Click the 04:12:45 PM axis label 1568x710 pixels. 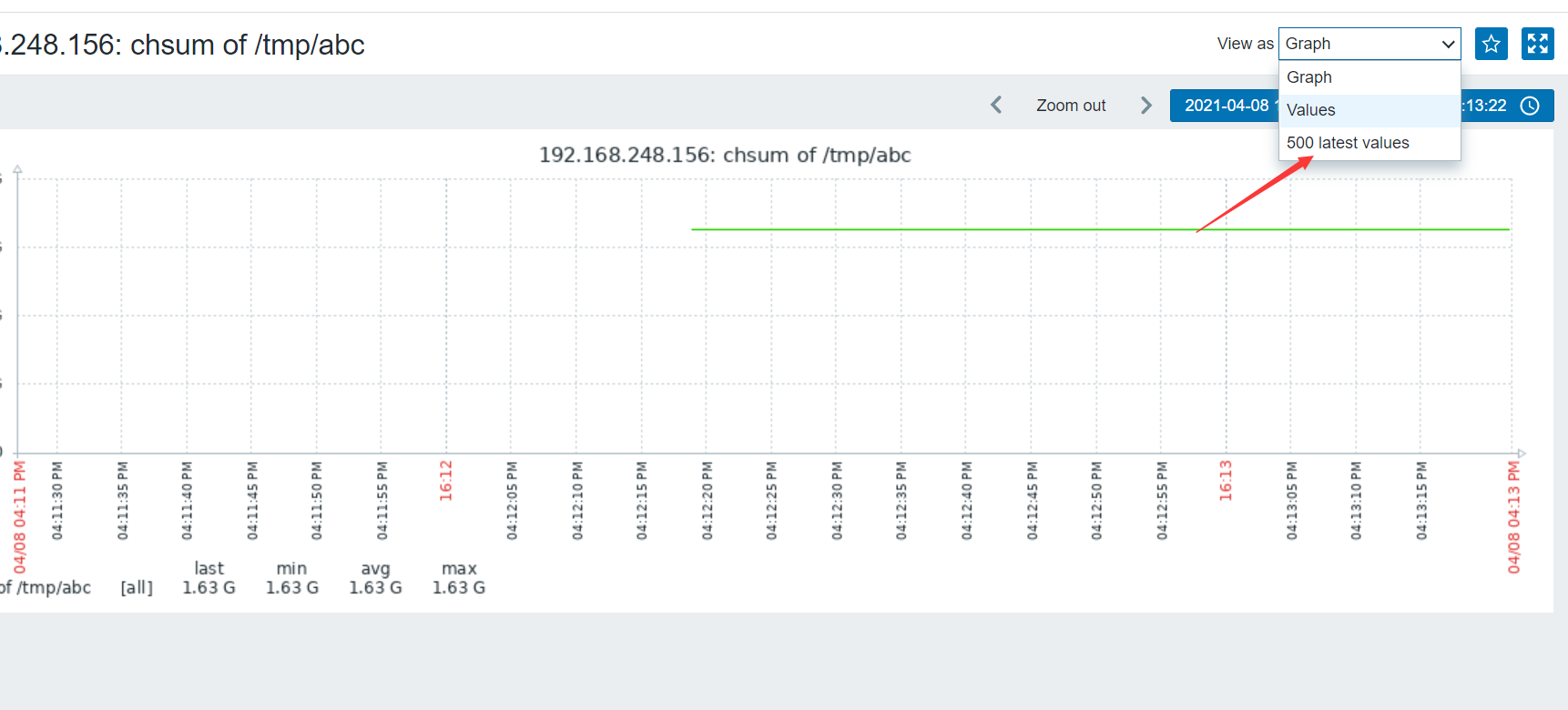[x=1032, y=501]
